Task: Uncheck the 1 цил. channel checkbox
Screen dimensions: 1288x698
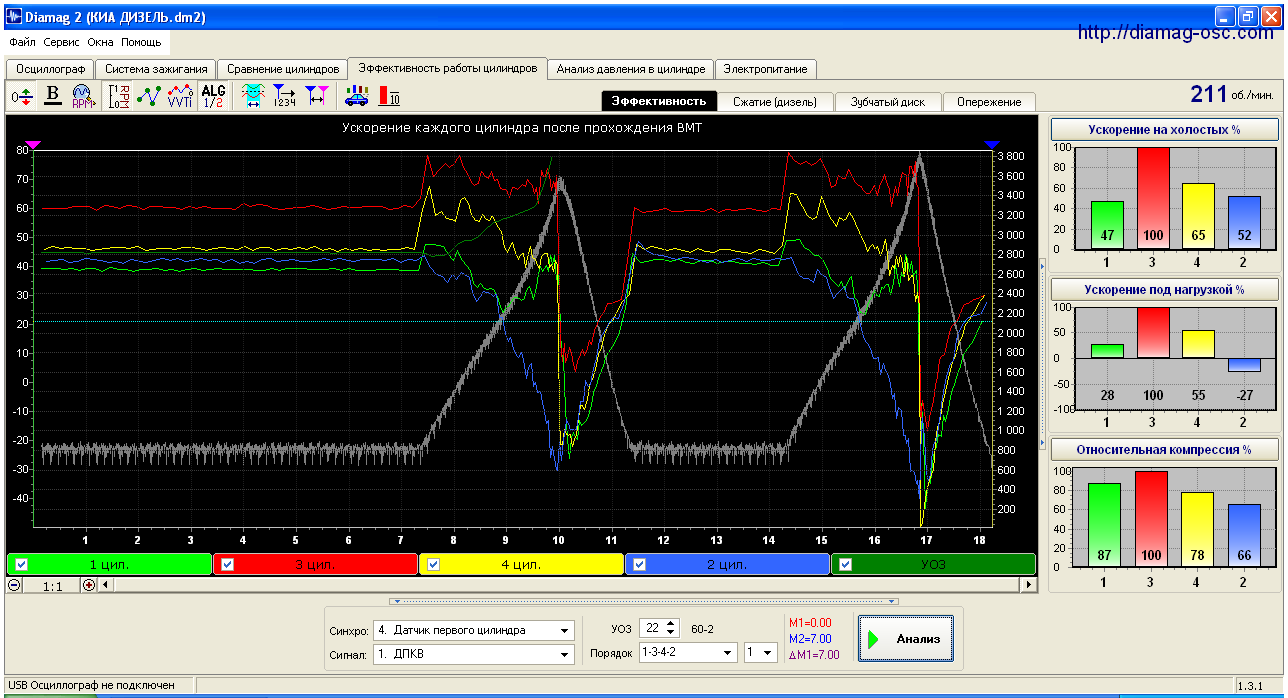Action: tap(21, 564)
